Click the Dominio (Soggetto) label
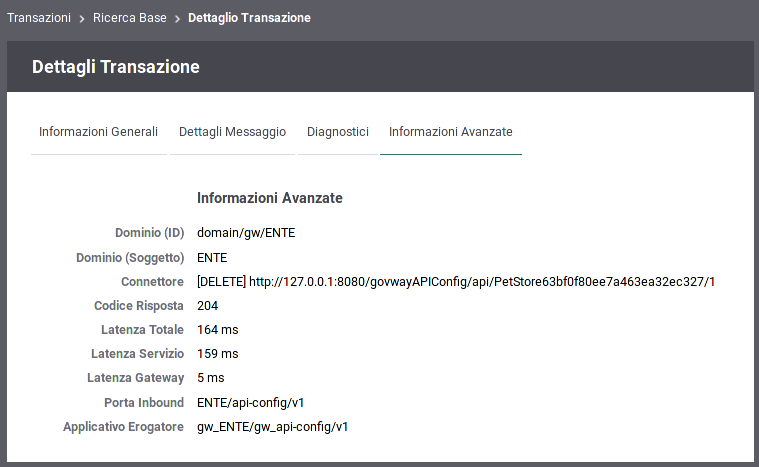 130,257
